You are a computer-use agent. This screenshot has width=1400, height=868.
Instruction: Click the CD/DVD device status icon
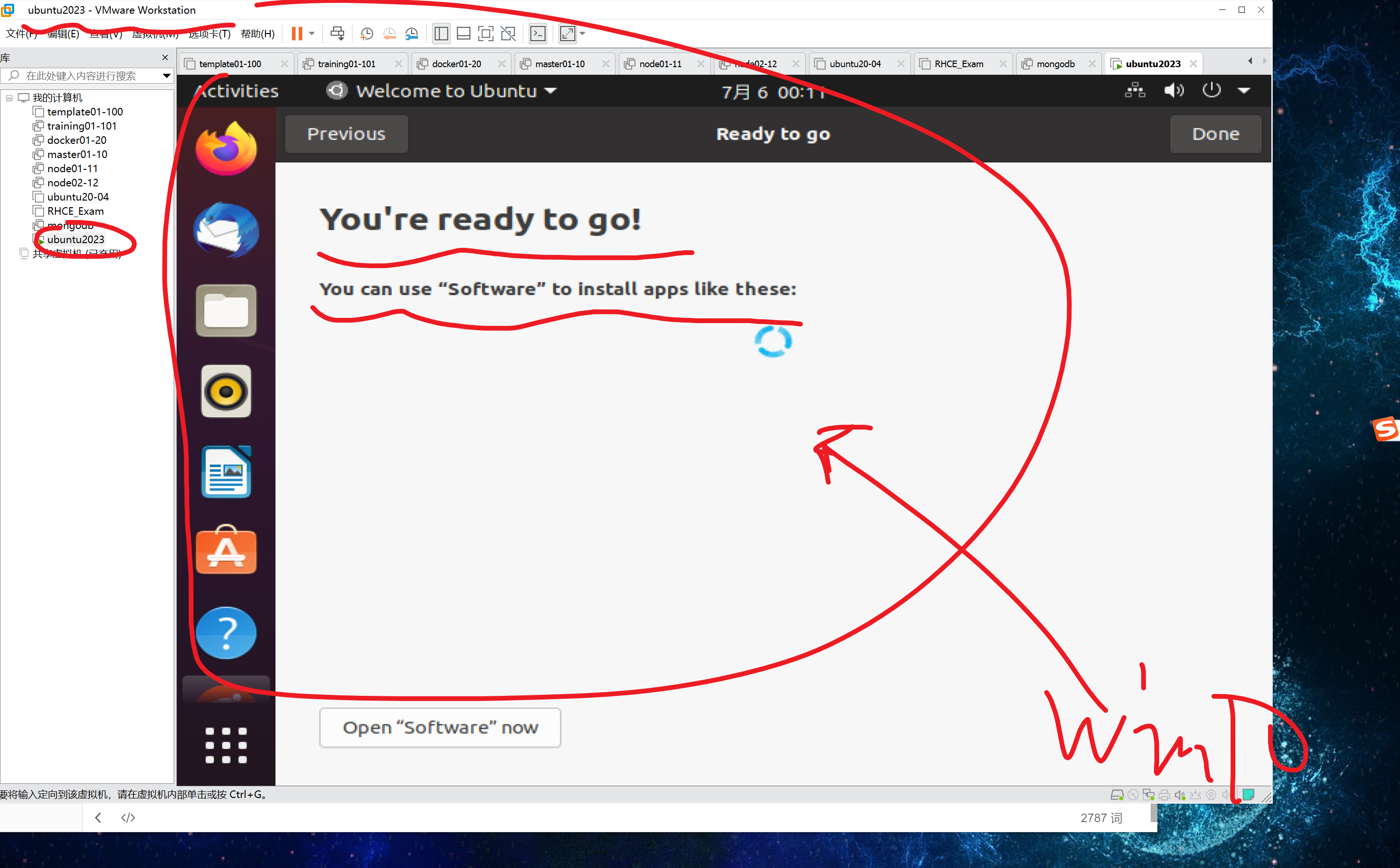(x=1133, y=795)
